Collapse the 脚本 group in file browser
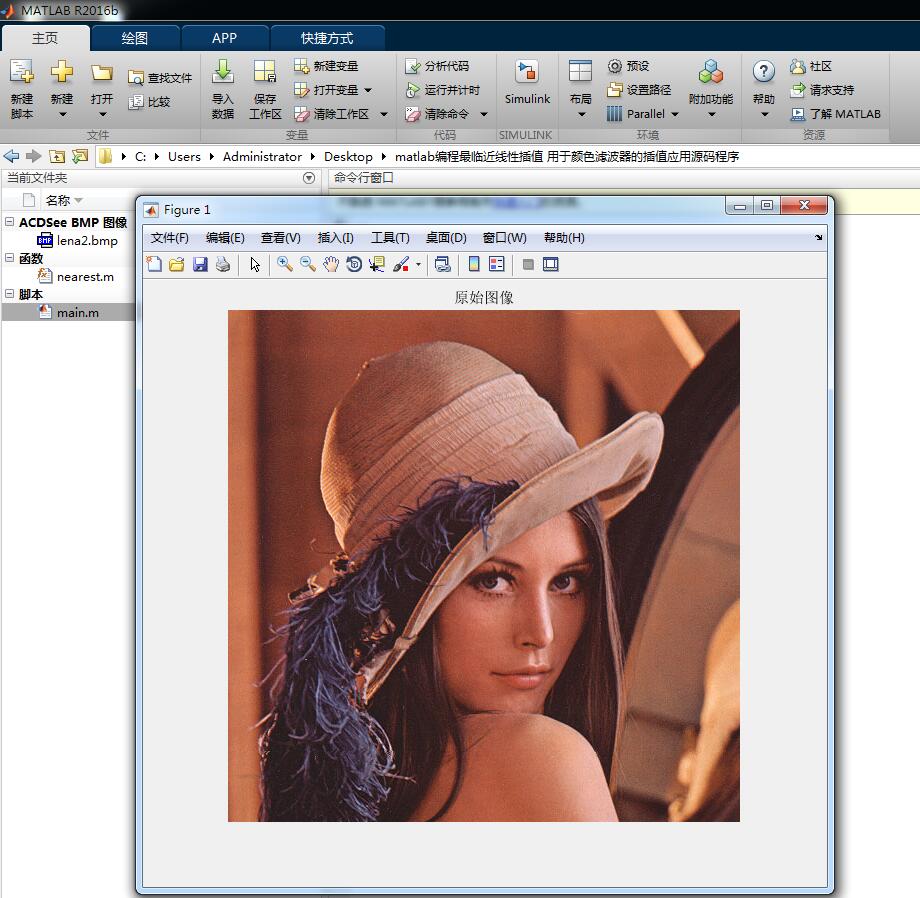 pos(9,293)
